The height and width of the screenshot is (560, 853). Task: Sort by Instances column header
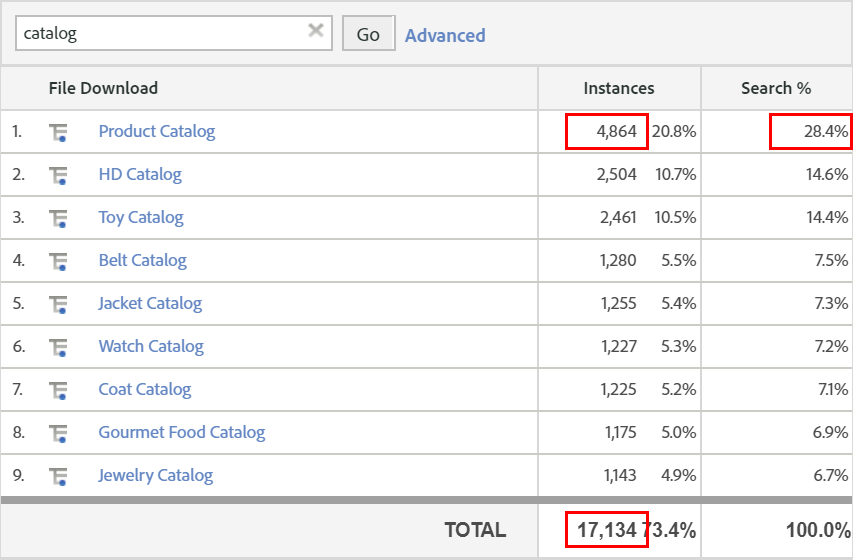point(619,88)
